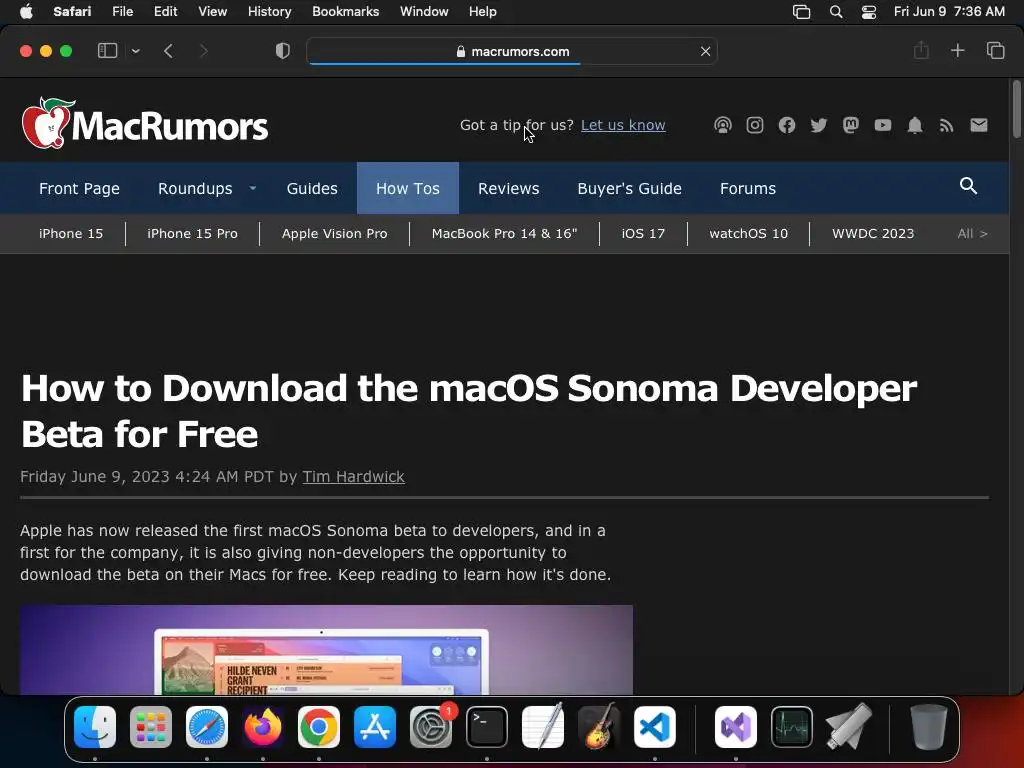The width and height of the screenshot is (1024, 768).
Task: Go back with Safari's back arrow
Action: coord(168,51)
